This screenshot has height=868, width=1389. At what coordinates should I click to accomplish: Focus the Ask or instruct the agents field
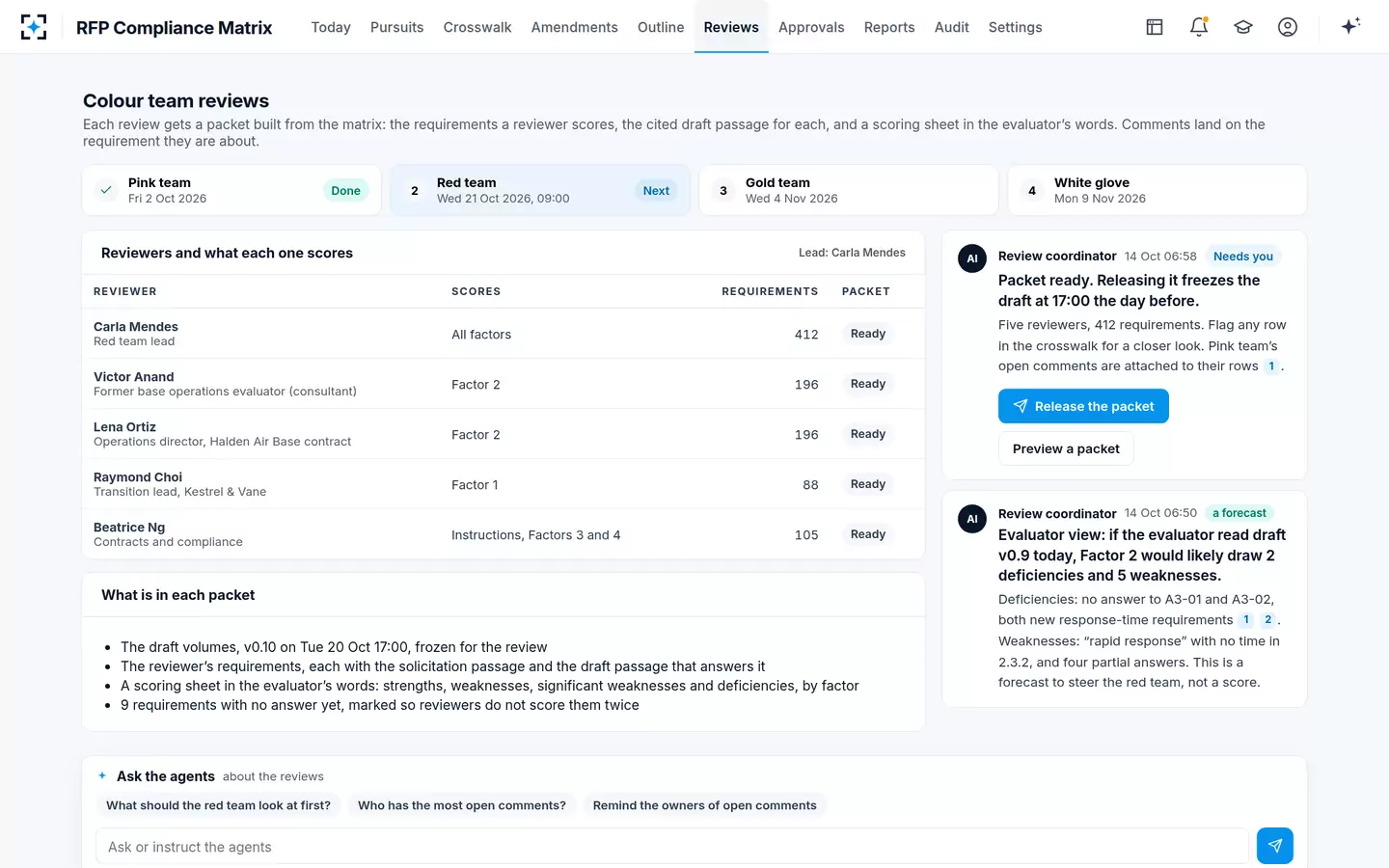(672, 846)
